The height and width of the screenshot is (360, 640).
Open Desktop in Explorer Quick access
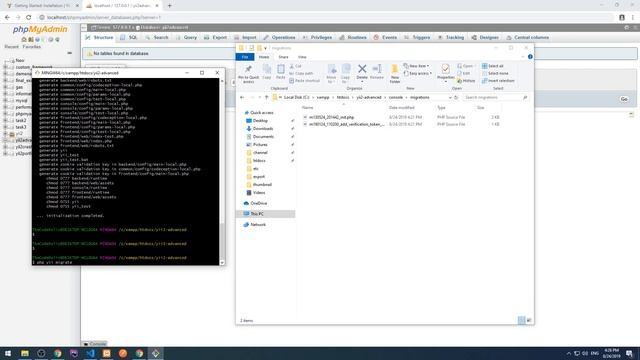tap(260, 121)
